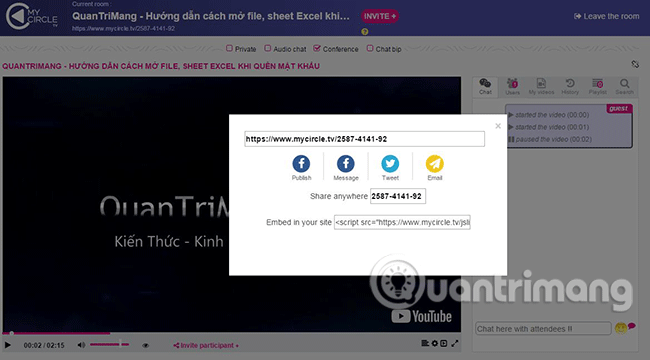Click the INVITE + button
Viewport: 650px width, 360px height.
tap(380, 16)
